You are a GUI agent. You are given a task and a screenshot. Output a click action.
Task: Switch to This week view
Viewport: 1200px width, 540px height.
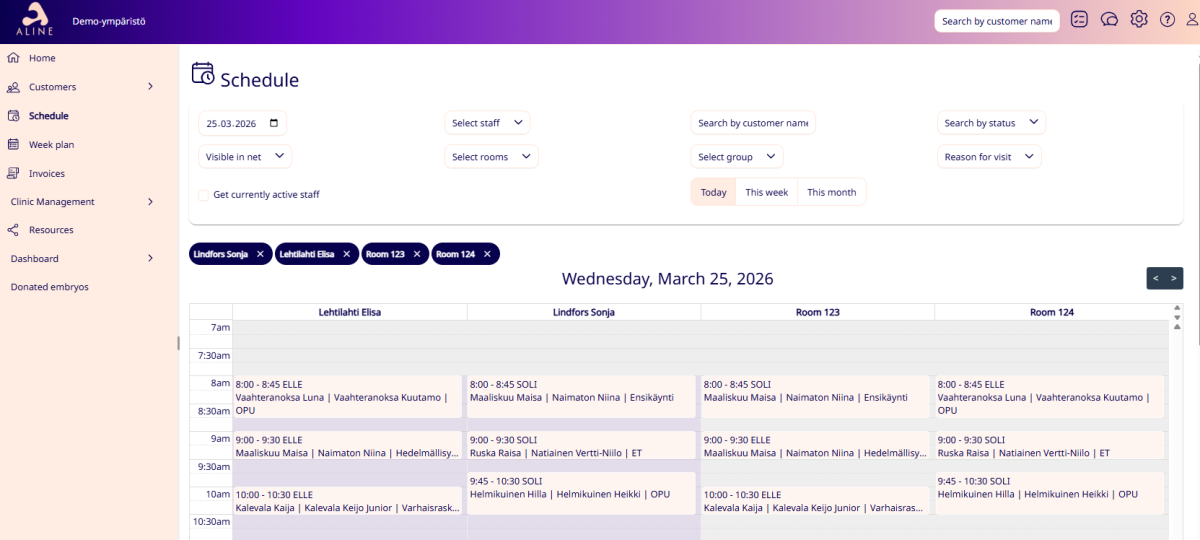click(x=767, y=192)
